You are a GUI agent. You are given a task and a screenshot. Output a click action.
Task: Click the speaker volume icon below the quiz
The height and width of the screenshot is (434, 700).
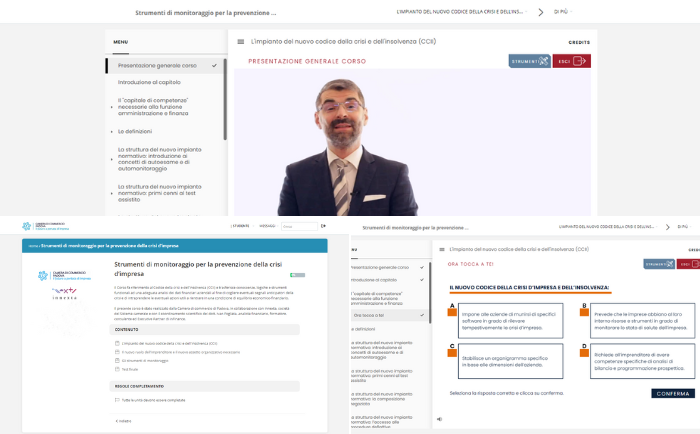(439, 419)
